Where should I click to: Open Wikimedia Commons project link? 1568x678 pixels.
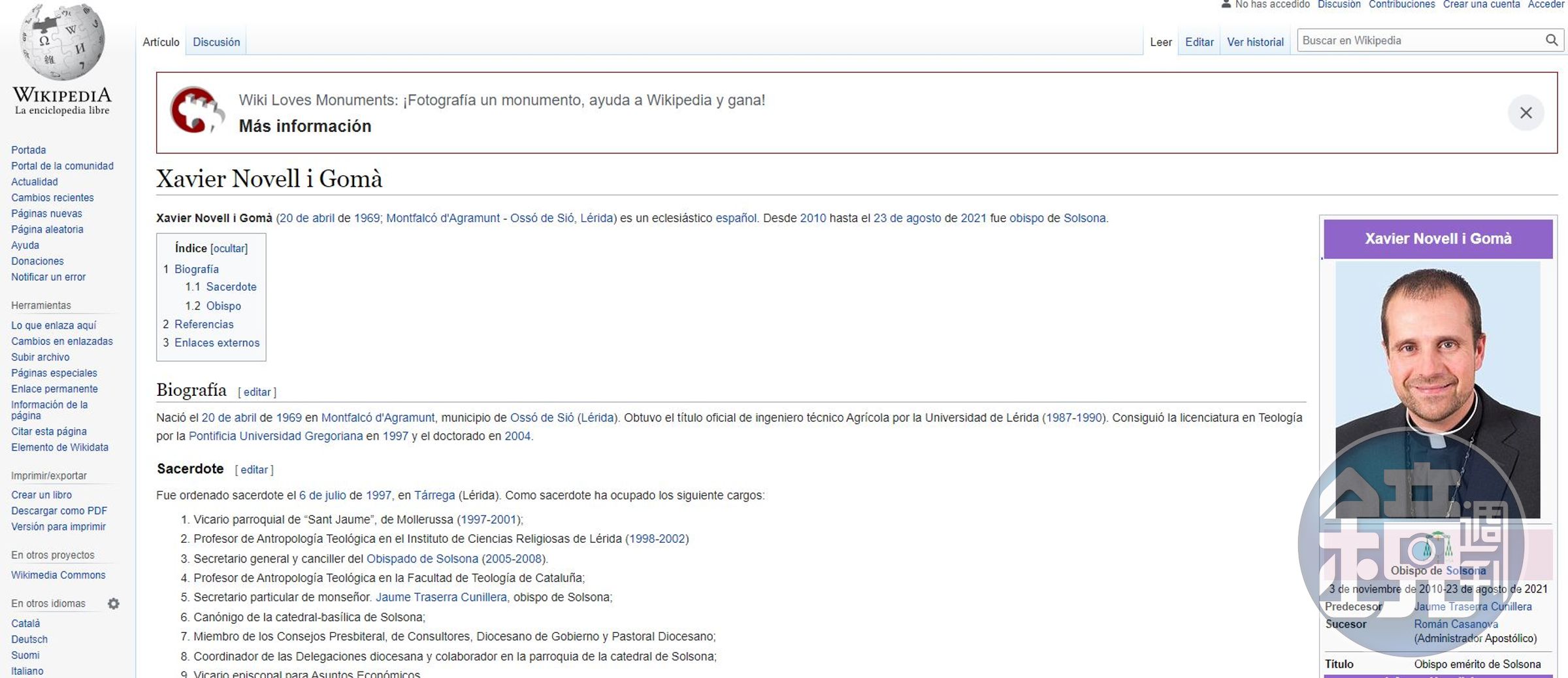coord(58,575)
